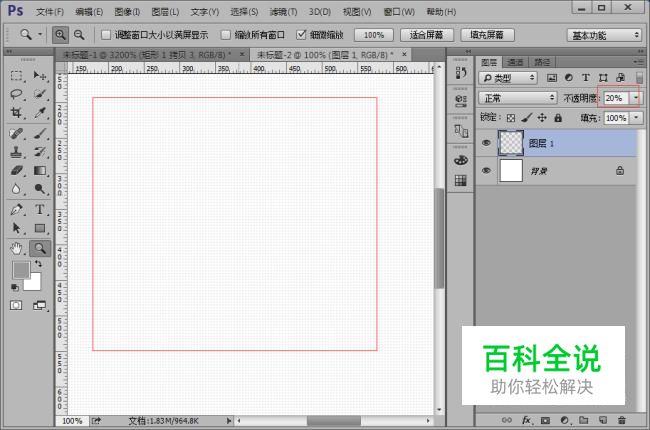Select the Rectangular Marquee tool
Screen dimensions: 650x430
coord(16,75)
